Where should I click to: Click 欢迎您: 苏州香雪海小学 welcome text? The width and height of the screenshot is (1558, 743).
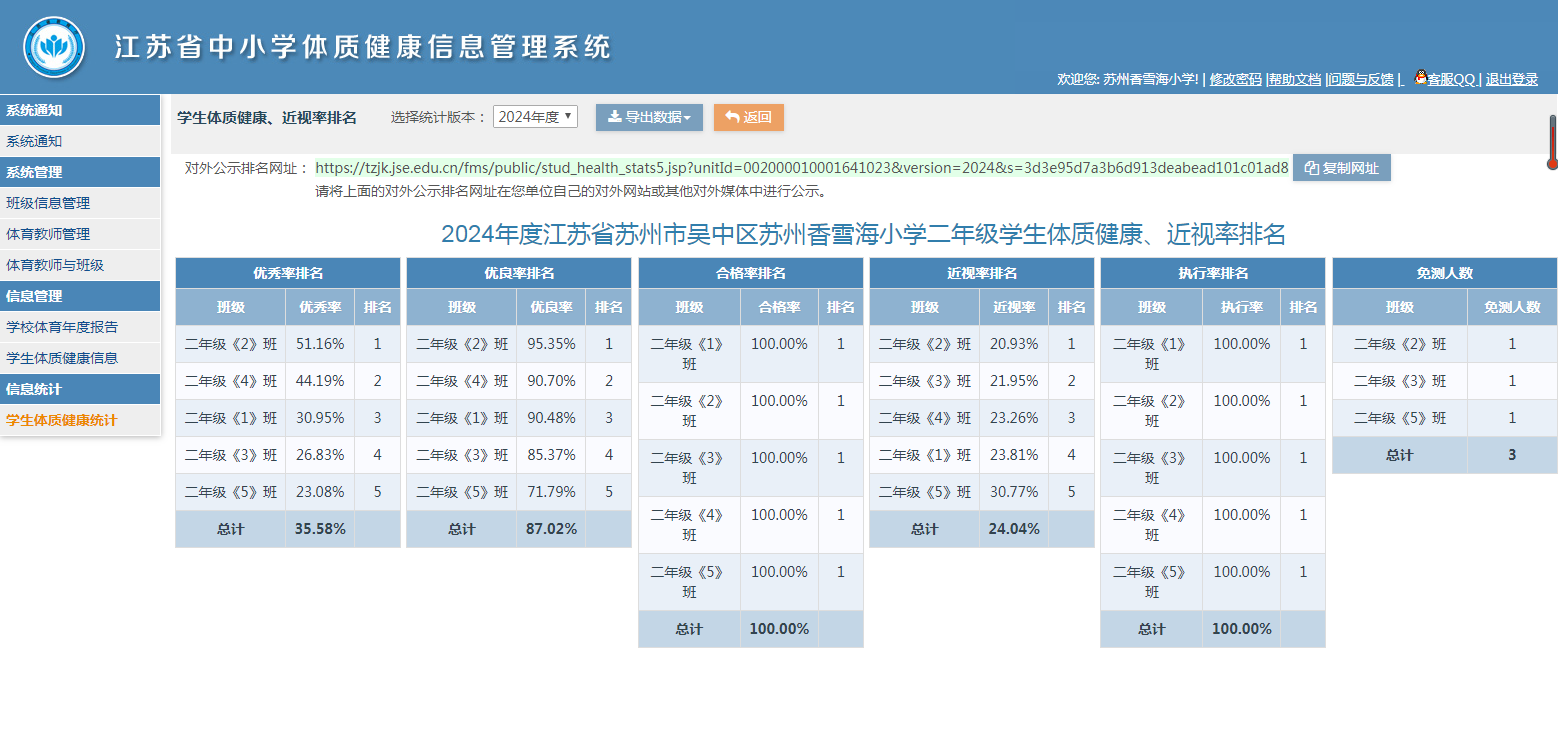[1128, 80]
